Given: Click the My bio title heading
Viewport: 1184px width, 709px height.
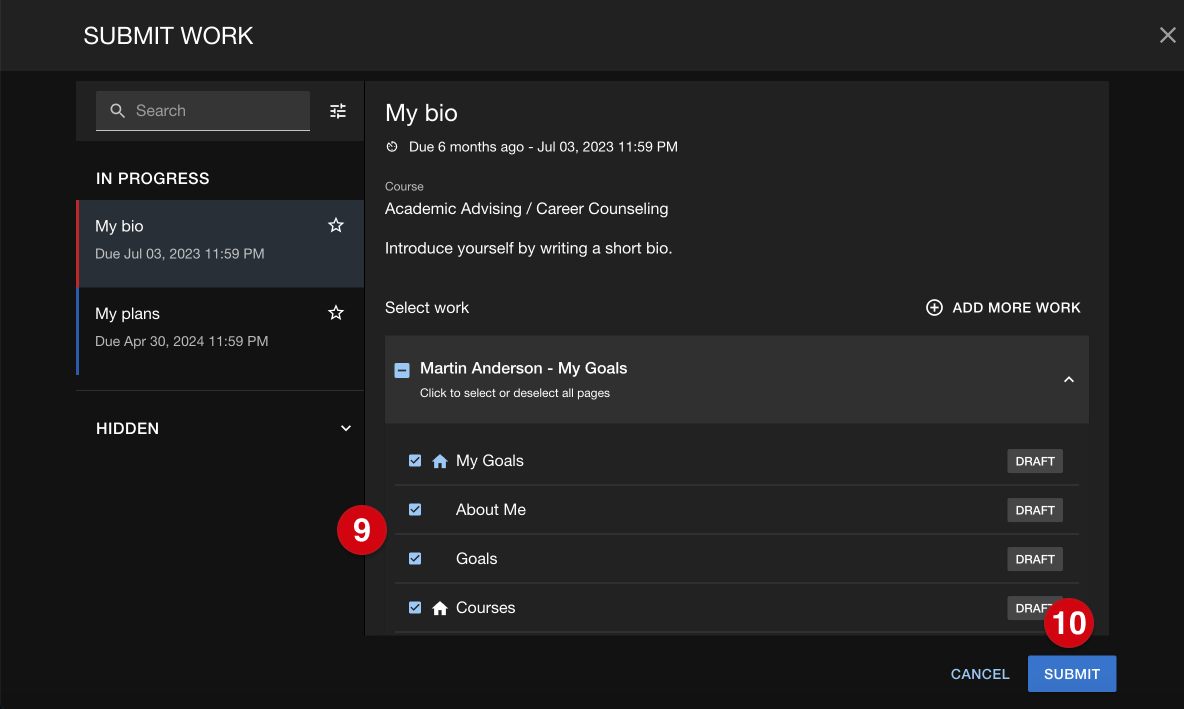Looking at the screenshot, I should (x=421, y=113).
